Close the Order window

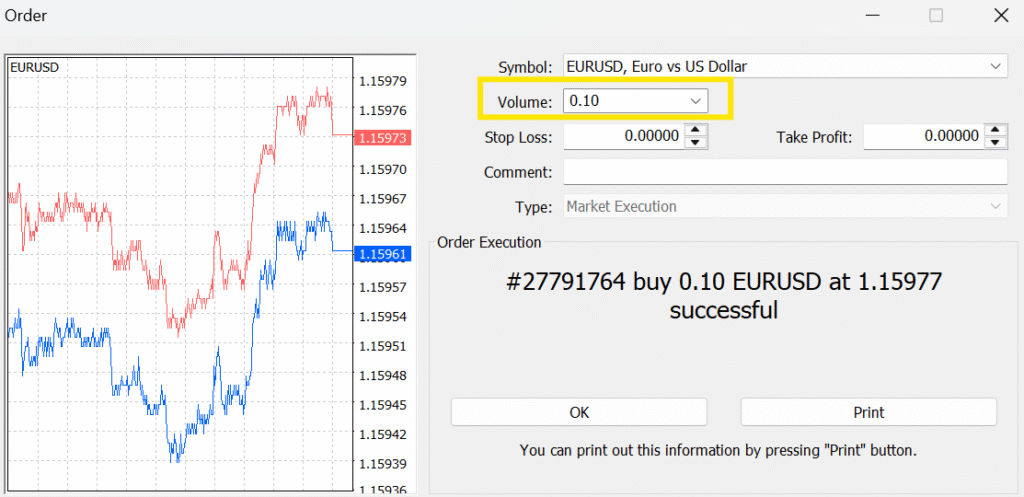coord(1000,15)
